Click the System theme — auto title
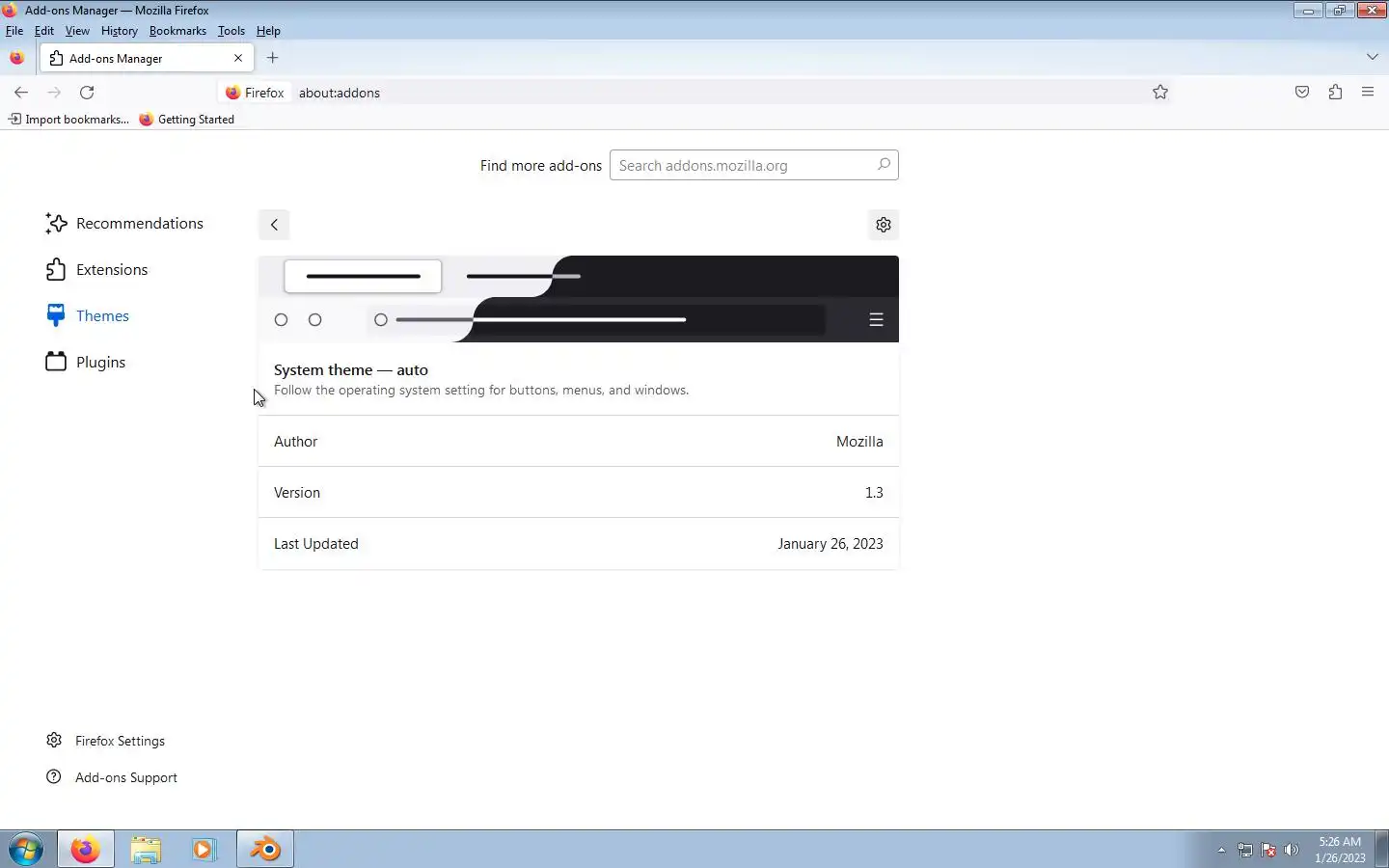This screenshot has width=1389, height=868. click(351, 370)
